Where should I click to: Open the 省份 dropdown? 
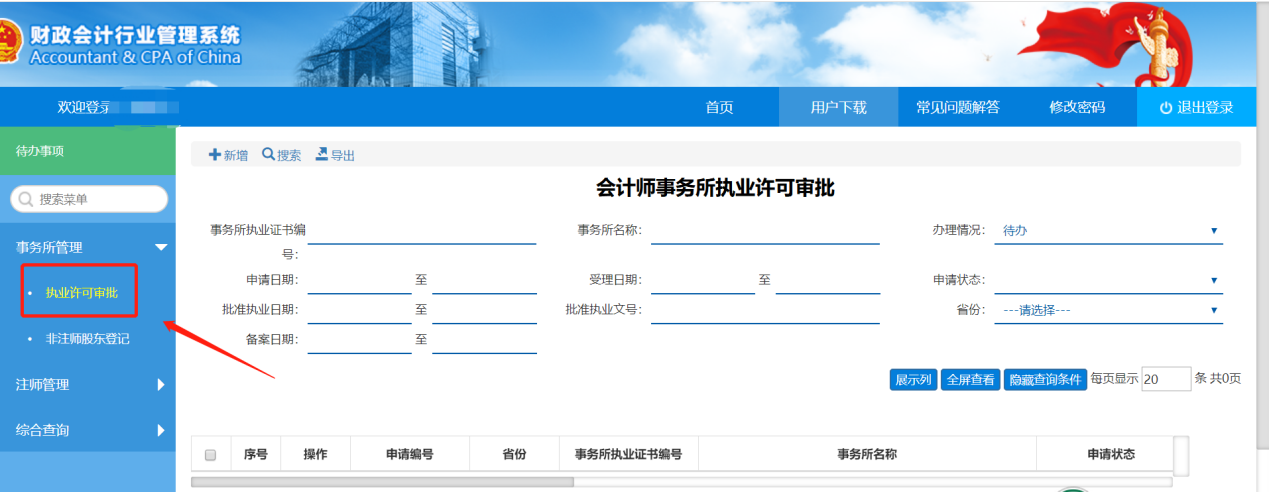[x=1108, y=311]
